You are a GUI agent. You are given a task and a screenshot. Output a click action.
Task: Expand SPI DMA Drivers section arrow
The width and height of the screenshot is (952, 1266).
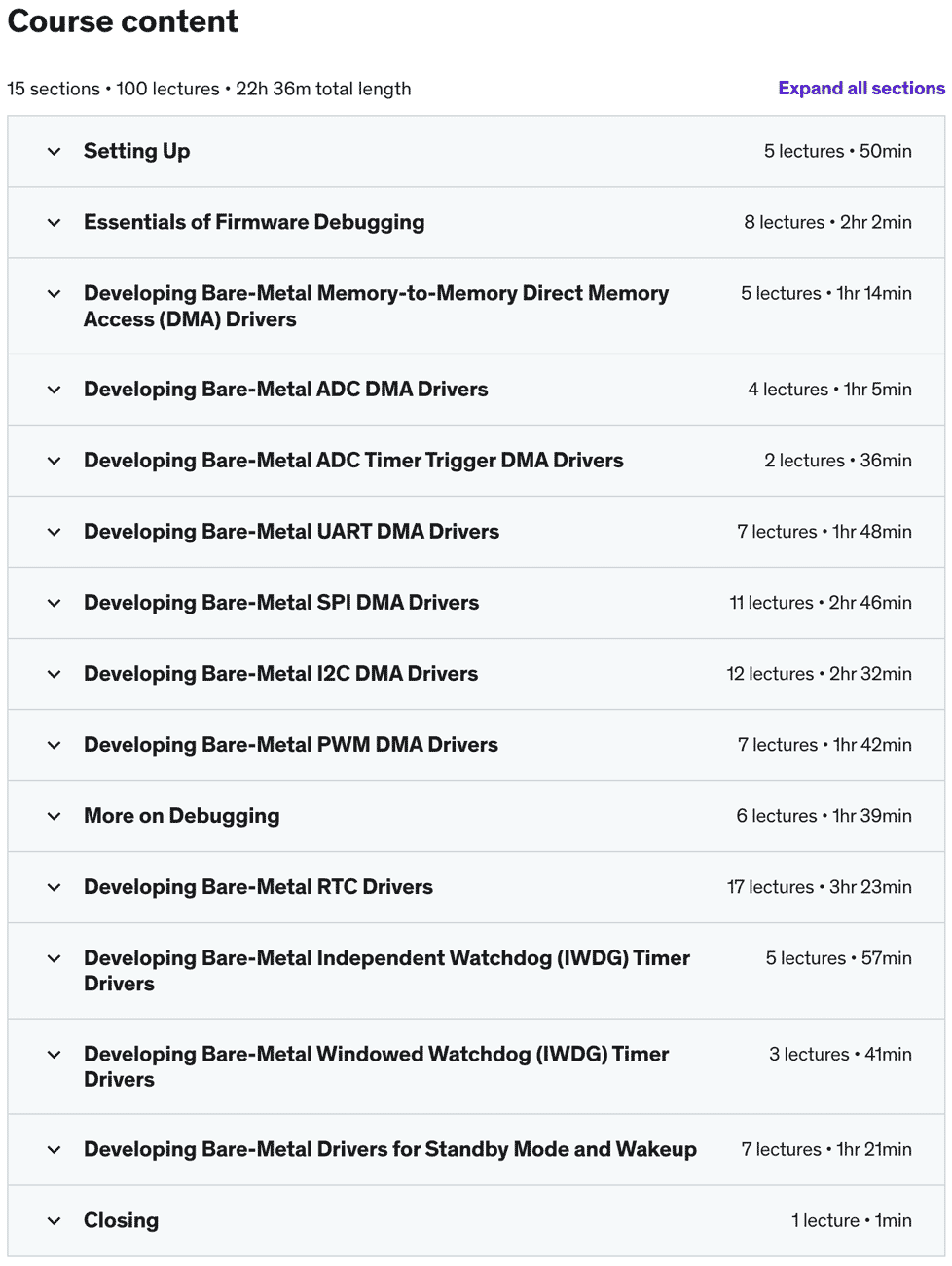[55, 603]
